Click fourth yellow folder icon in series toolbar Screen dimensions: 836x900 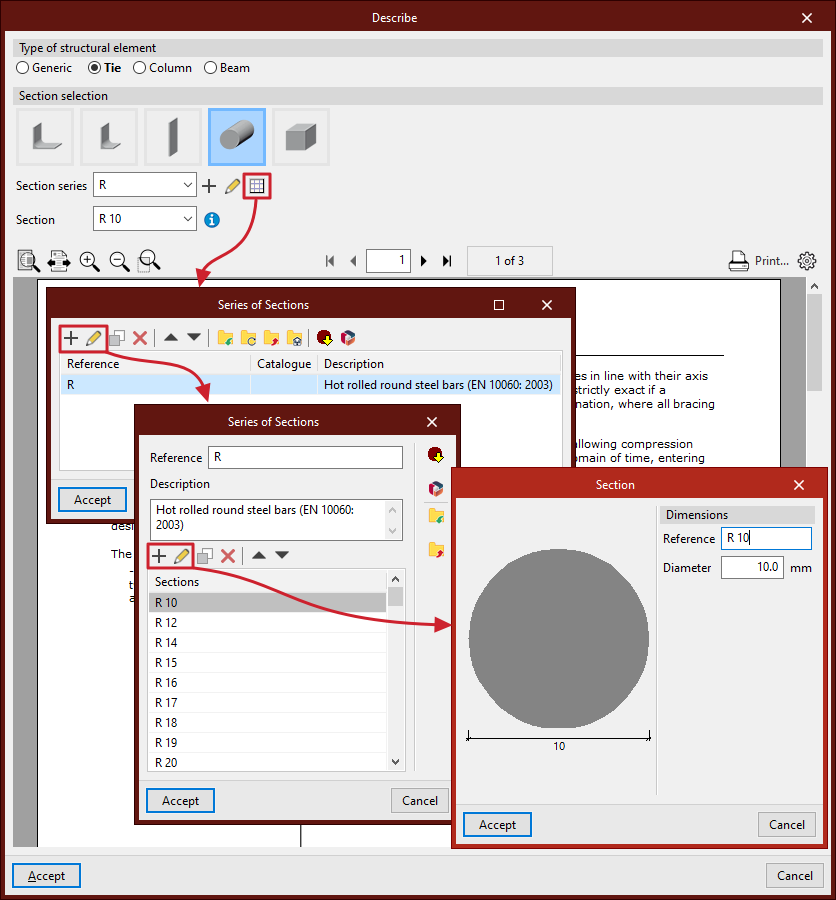click(294, 338)
